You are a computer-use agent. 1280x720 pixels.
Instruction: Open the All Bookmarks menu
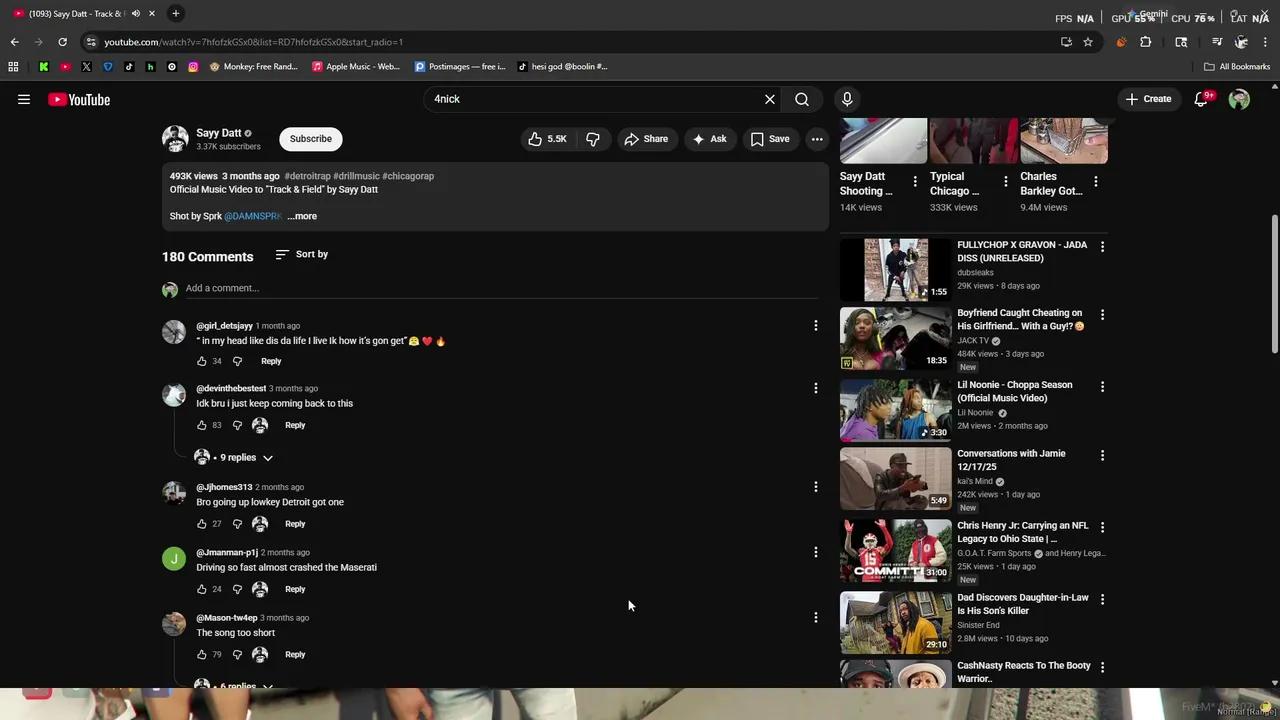(x=1234, y=66)
